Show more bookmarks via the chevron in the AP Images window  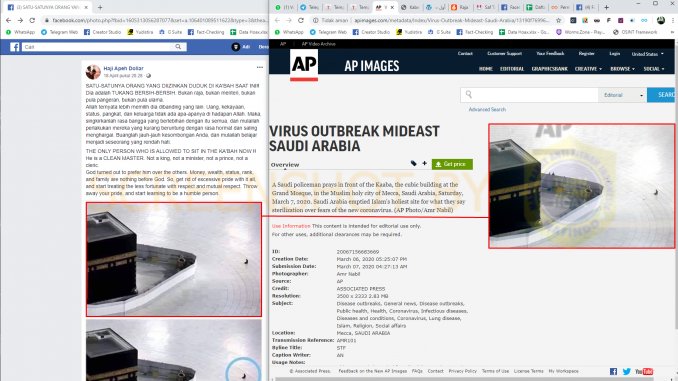point(672,32)
